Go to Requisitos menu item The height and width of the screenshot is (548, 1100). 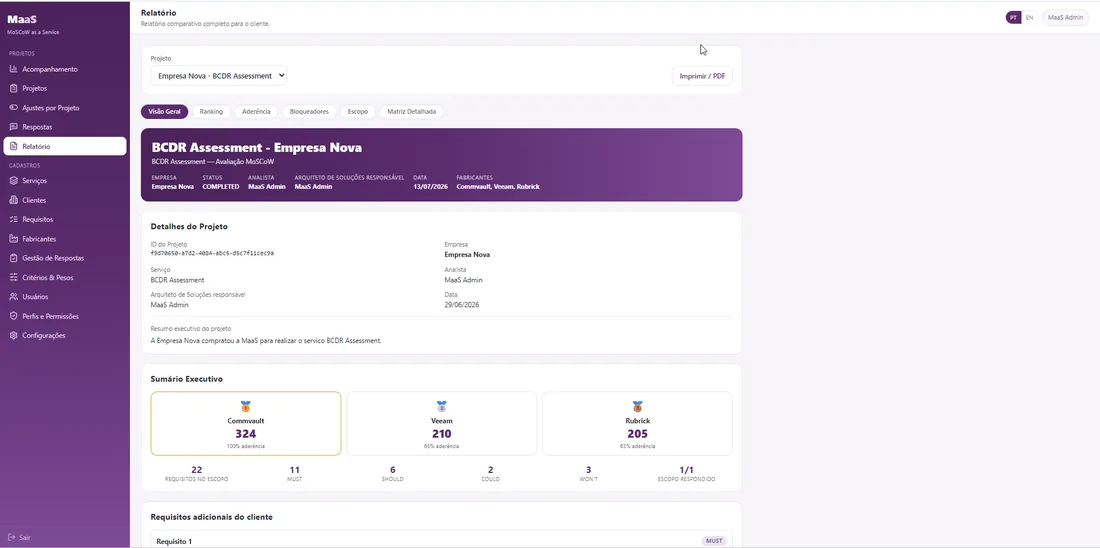pyautogui.click(x=65, y=220)
